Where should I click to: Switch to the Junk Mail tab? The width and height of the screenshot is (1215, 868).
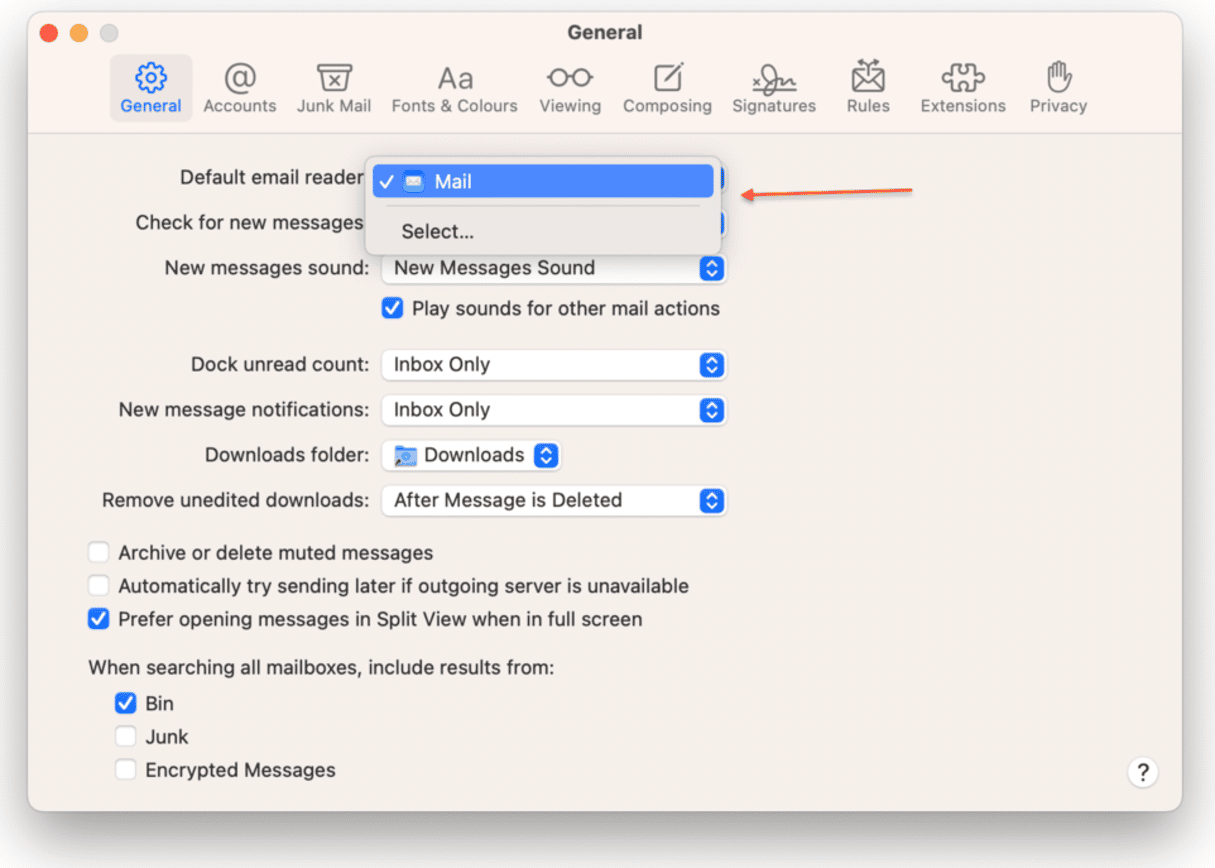[x=334, y=88]
